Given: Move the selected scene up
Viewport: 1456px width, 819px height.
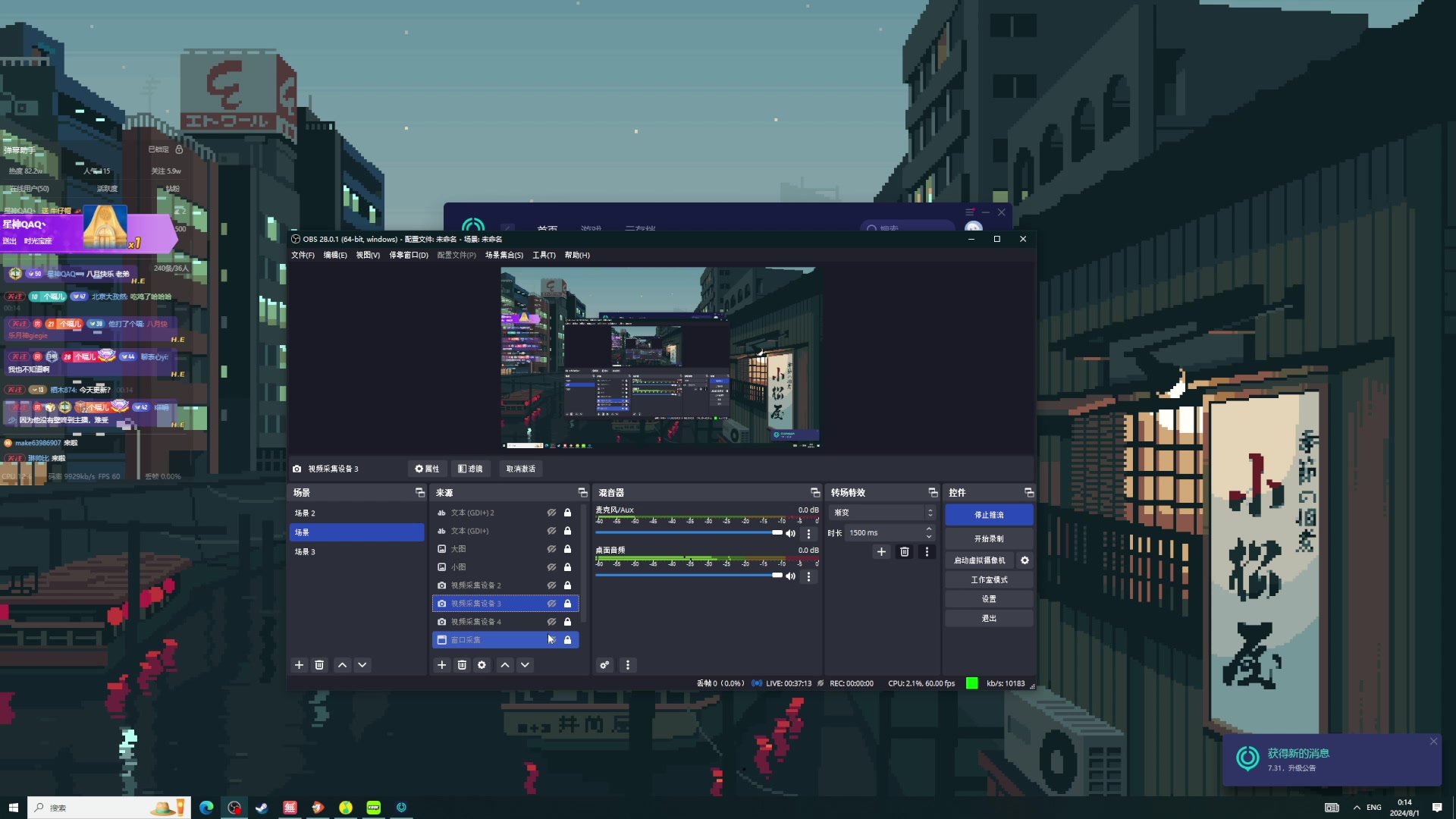Looking at the screenshot, I should point(343,665).
